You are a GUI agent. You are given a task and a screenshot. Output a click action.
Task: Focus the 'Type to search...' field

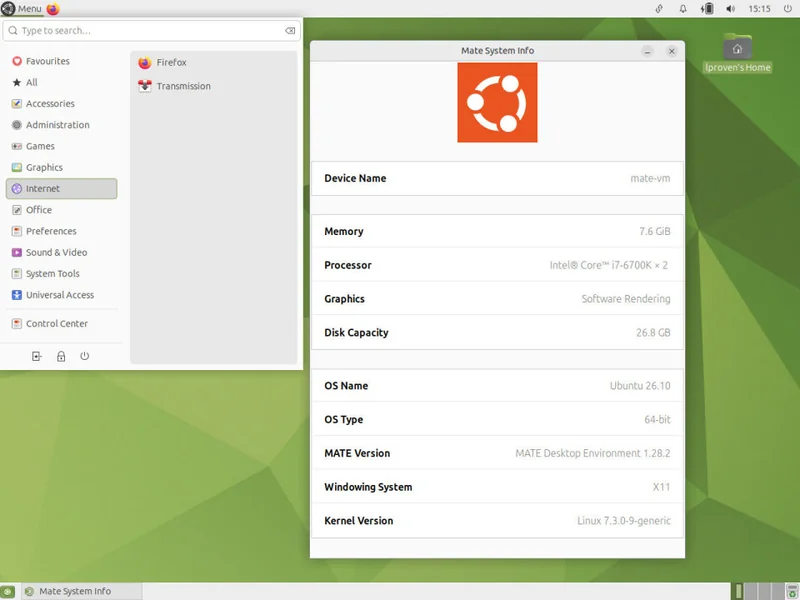click(x=152, y=31)
